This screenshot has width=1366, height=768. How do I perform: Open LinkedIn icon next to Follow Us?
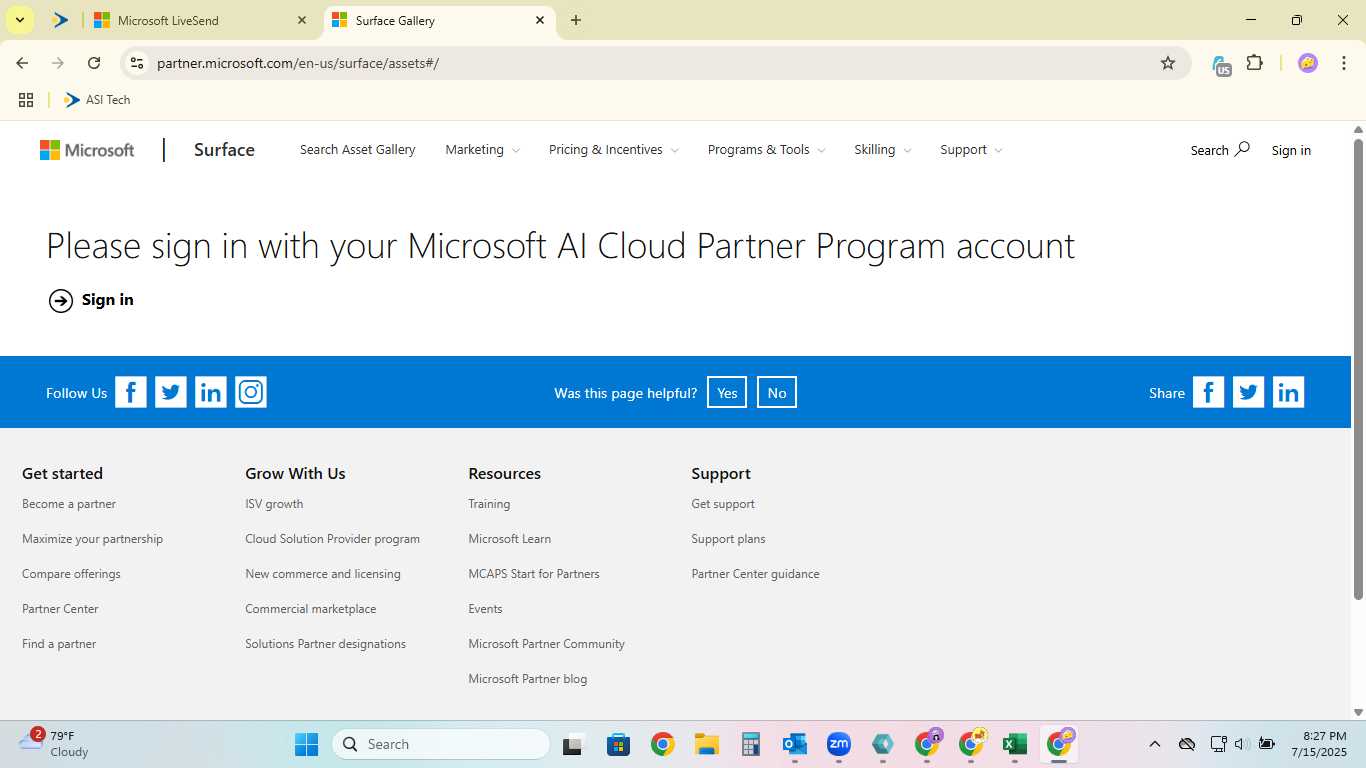(211, 392)
